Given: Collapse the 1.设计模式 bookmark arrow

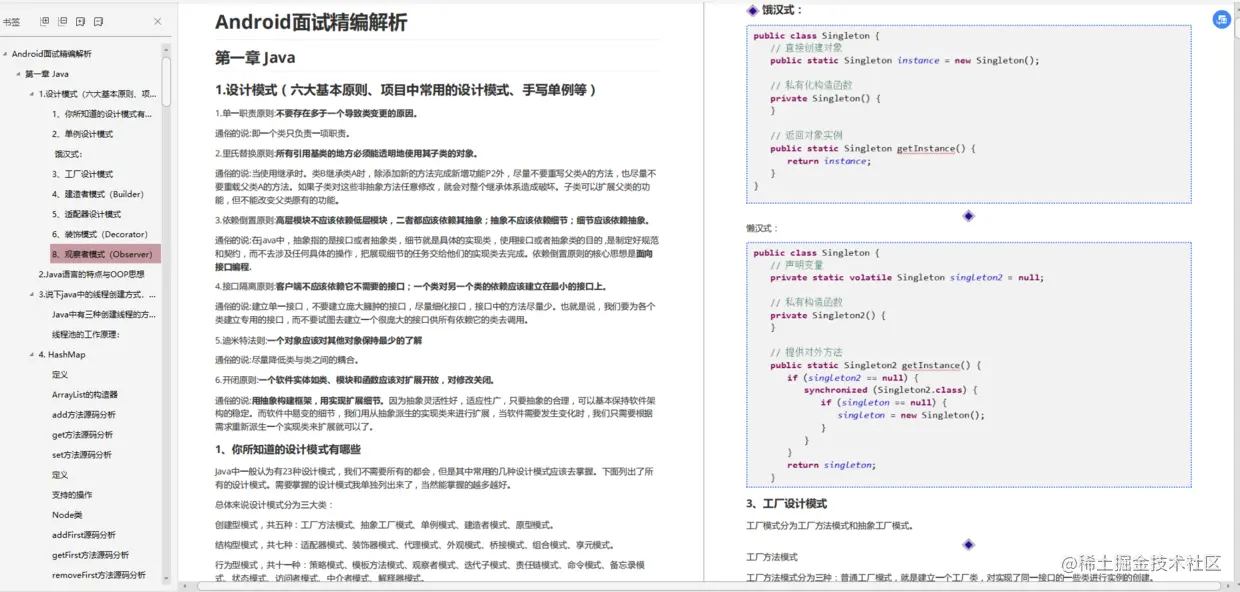Looking at the screenshot, I should pos(31,94).
